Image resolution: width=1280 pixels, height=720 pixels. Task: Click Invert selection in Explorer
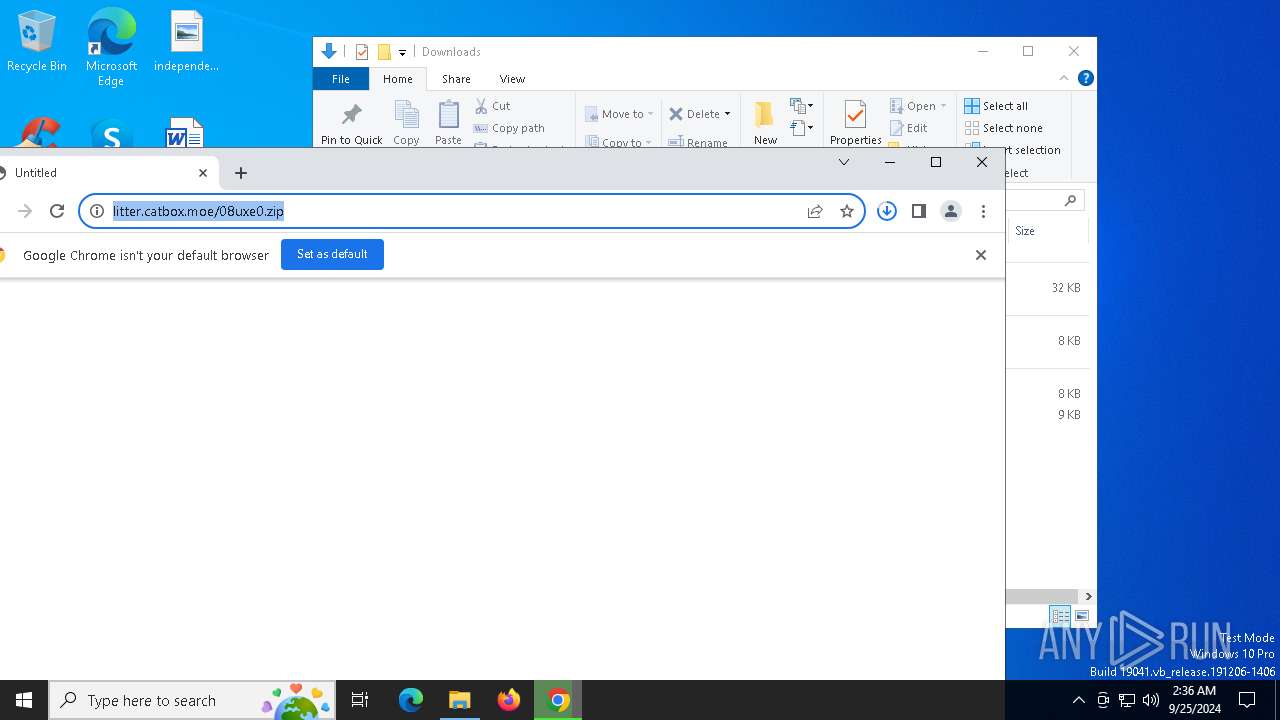(x=1012, y=150)
